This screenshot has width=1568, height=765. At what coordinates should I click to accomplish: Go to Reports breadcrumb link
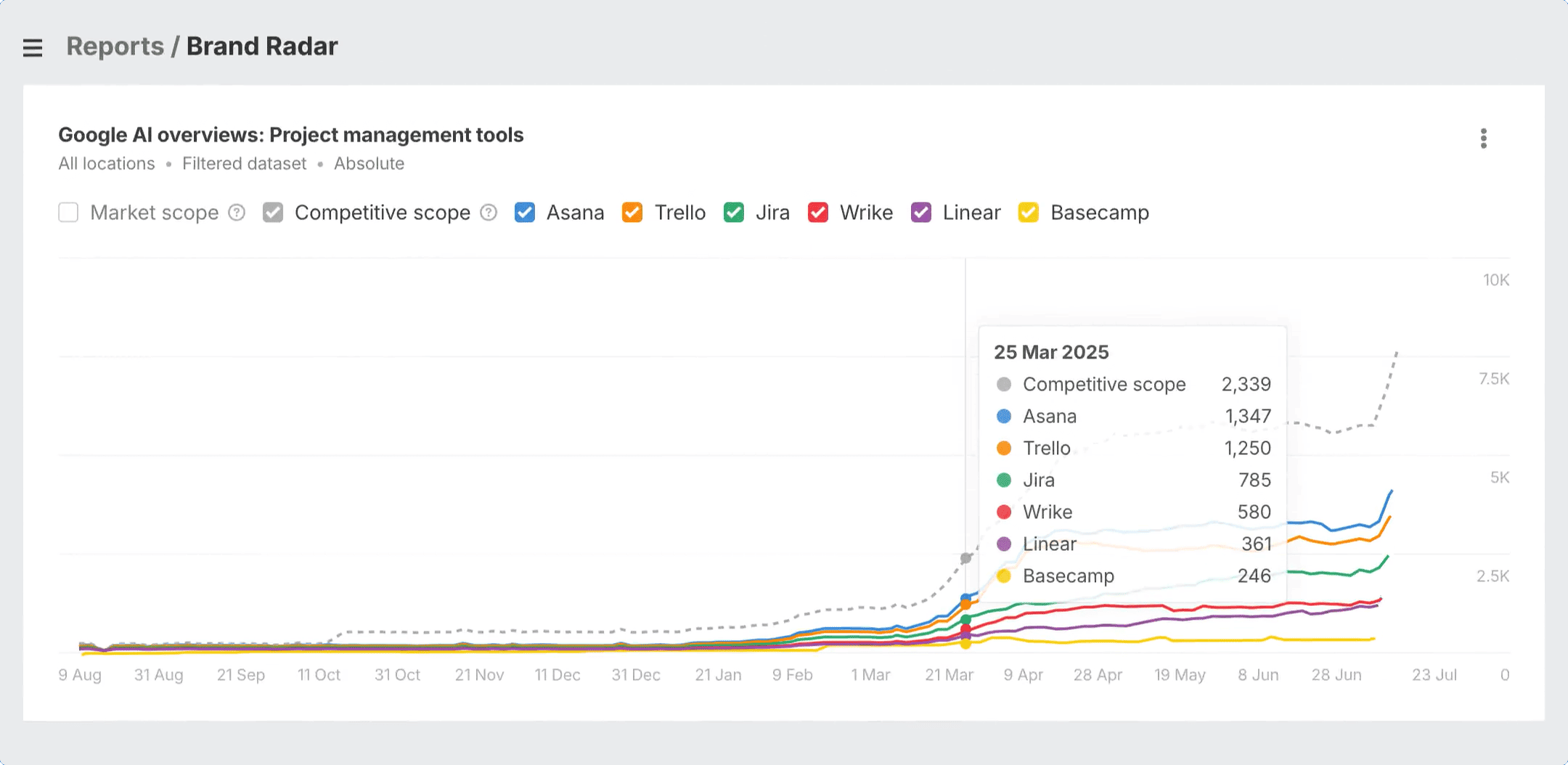point(115,46)
